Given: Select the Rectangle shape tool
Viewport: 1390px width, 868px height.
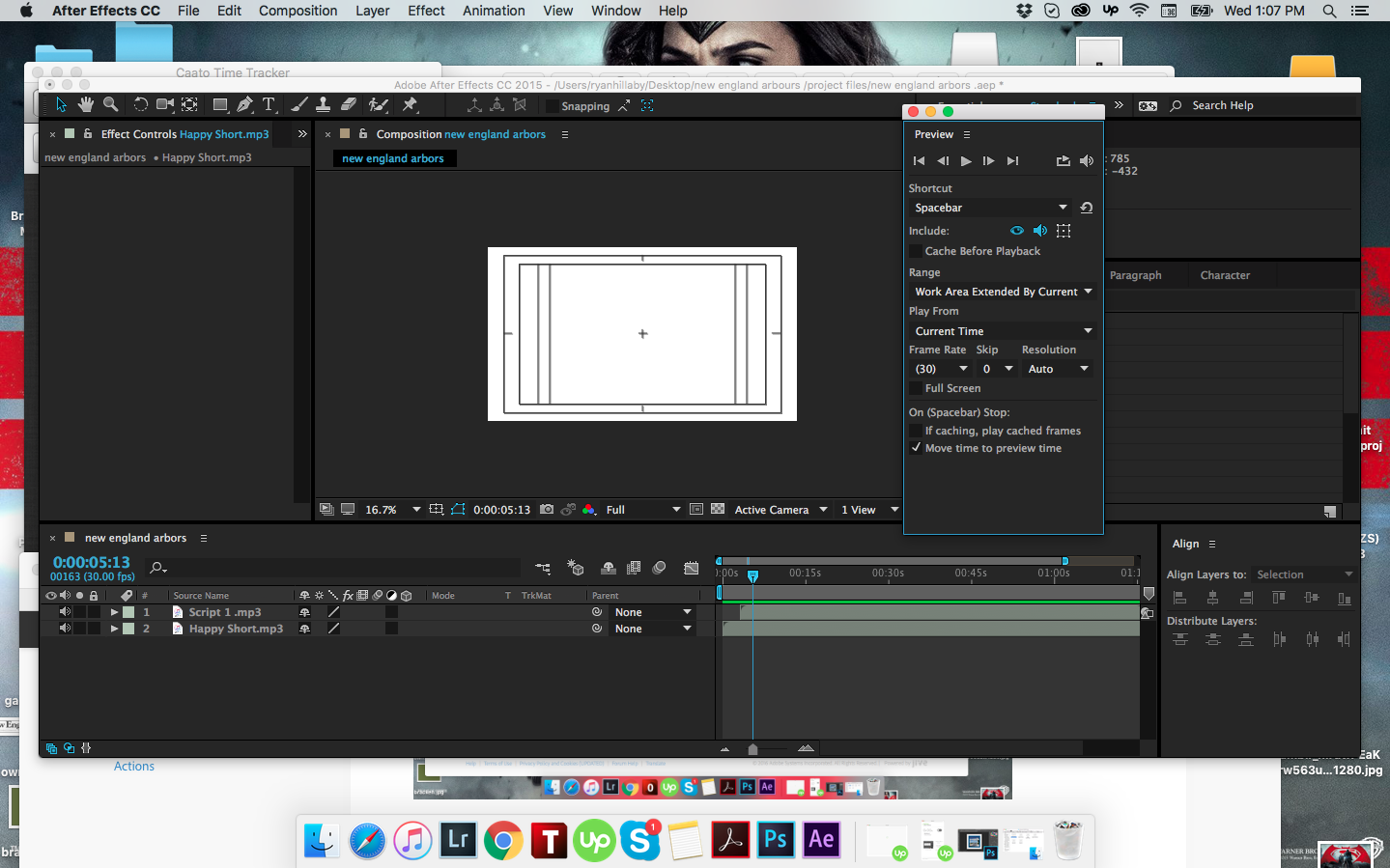Looking at the screenshot, I should (x=220, y=104).
